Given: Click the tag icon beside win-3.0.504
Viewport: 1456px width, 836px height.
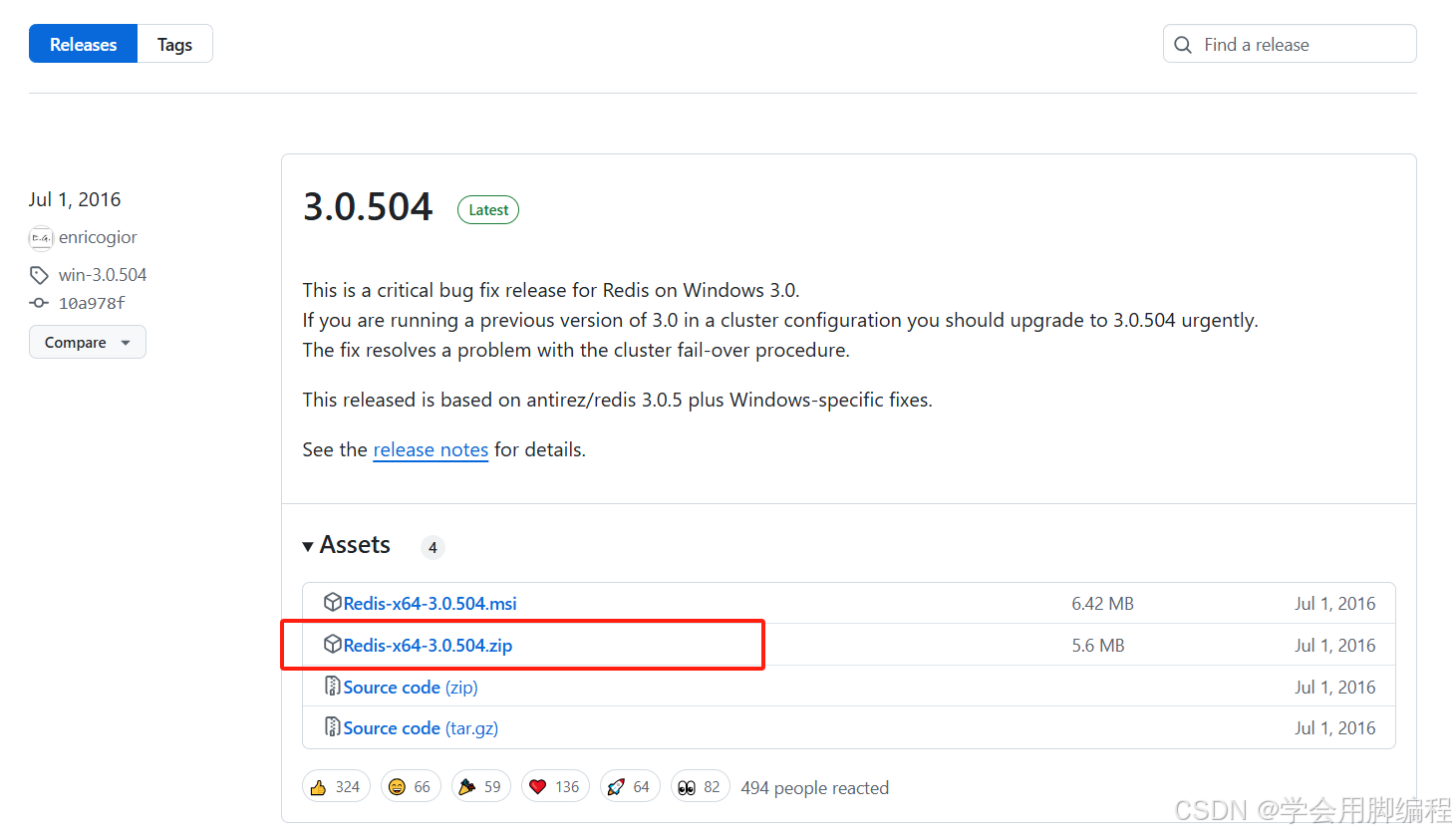Looking at the screenshot, I should [39, 275].
